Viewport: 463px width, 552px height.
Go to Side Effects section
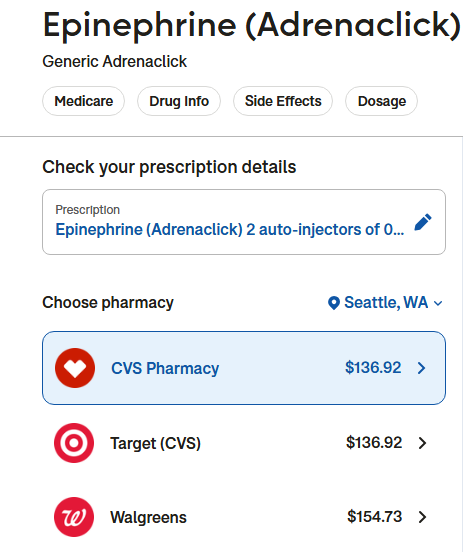tap(283, 101)
